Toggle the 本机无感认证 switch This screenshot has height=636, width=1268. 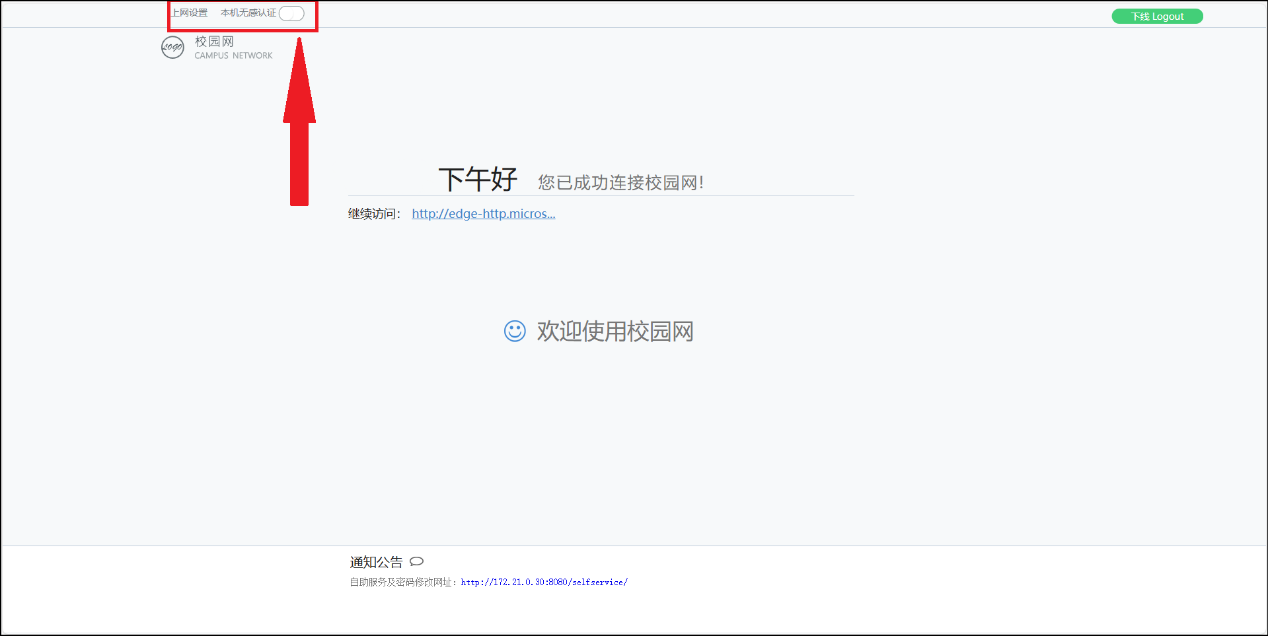click(x=291, y=13)
